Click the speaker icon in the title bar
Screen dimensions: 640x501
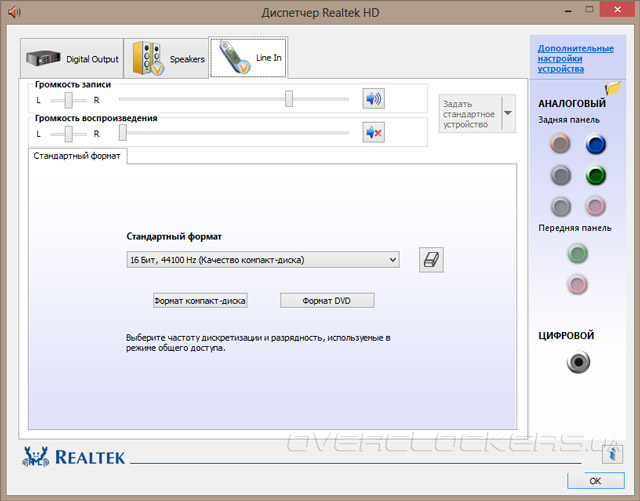pos(14,12)
